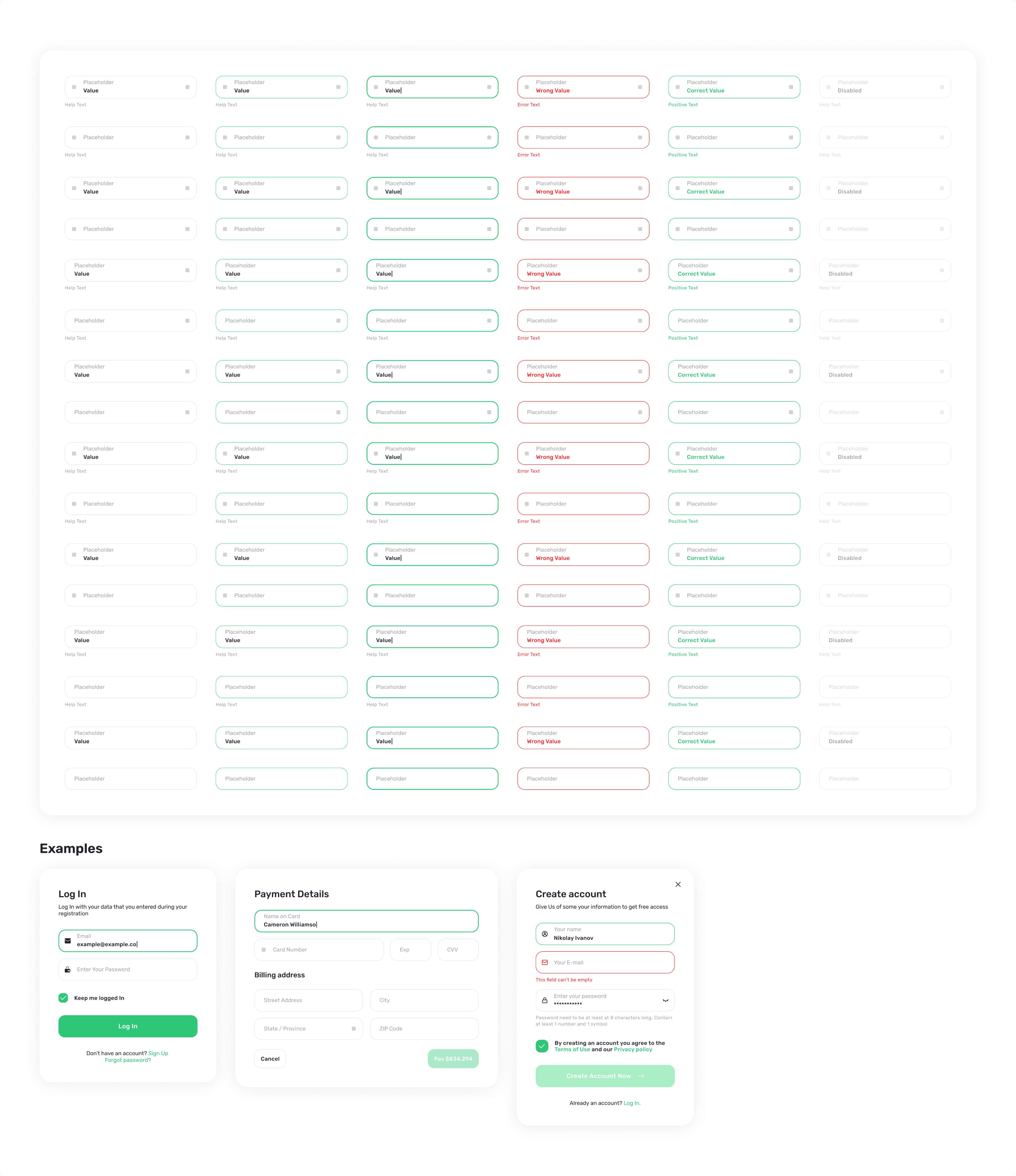Click the Create Account Now button
This screenshot has width=1016, height=1176.
coord(604,1076)
